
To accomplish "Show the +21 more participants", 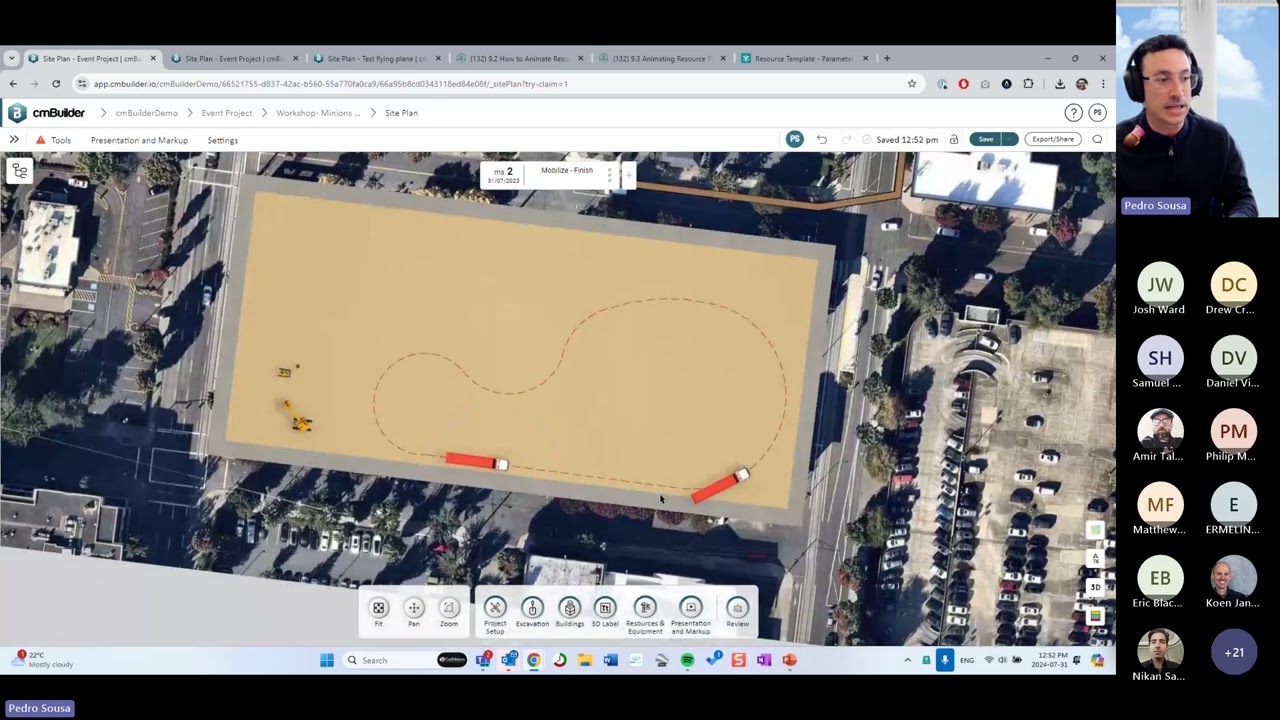I will pos(1234,652).
